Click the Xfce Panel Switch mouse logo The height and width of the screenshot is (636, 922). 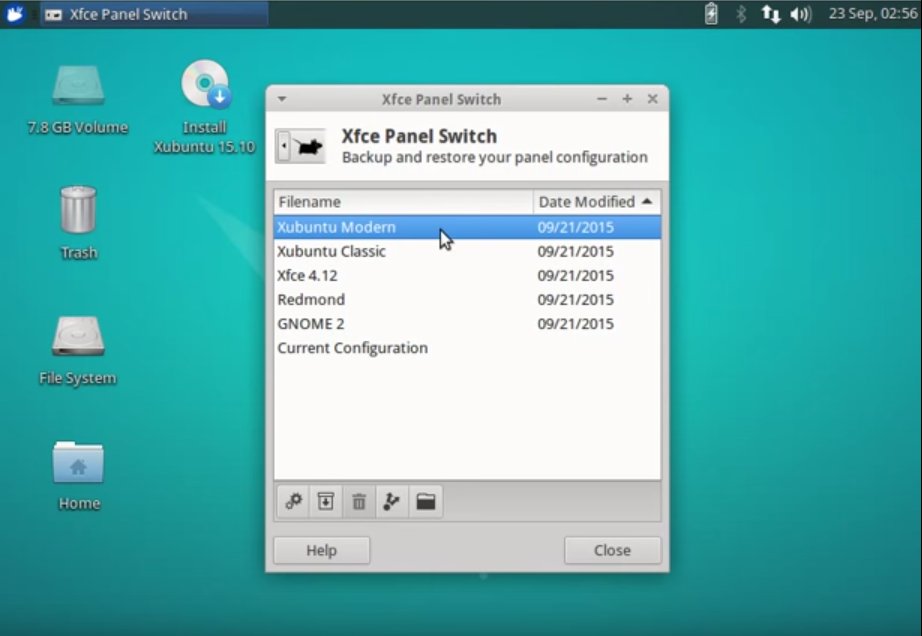pos(300,146)
